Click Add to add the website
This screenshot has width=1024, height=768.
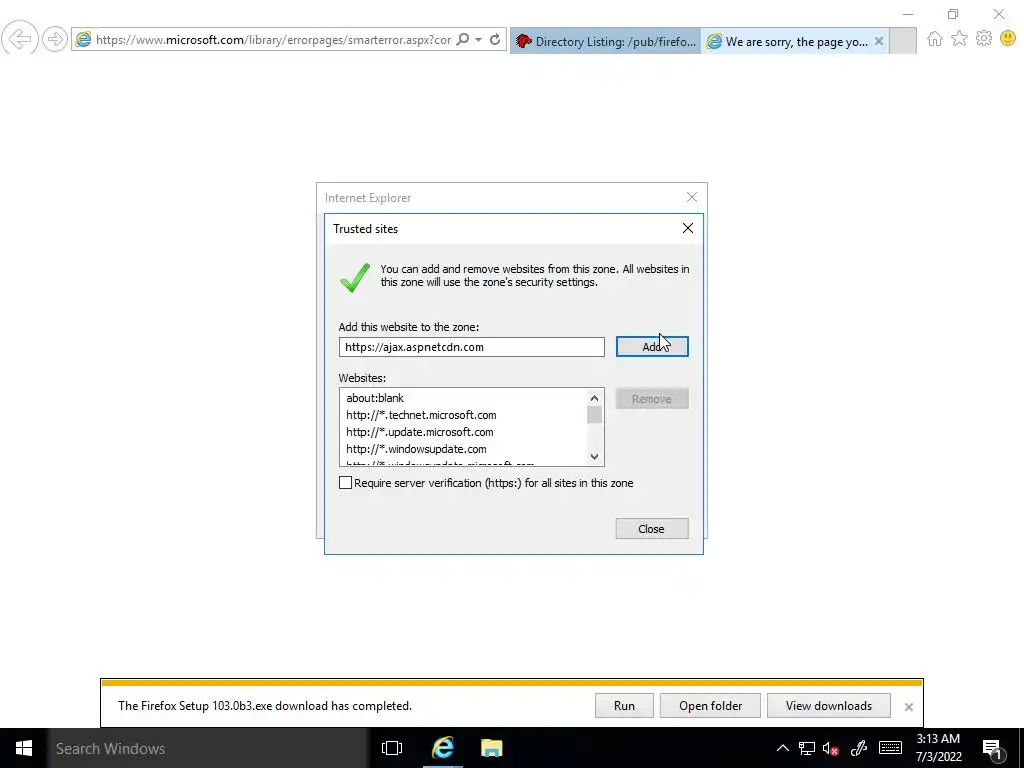pos(652,347)
